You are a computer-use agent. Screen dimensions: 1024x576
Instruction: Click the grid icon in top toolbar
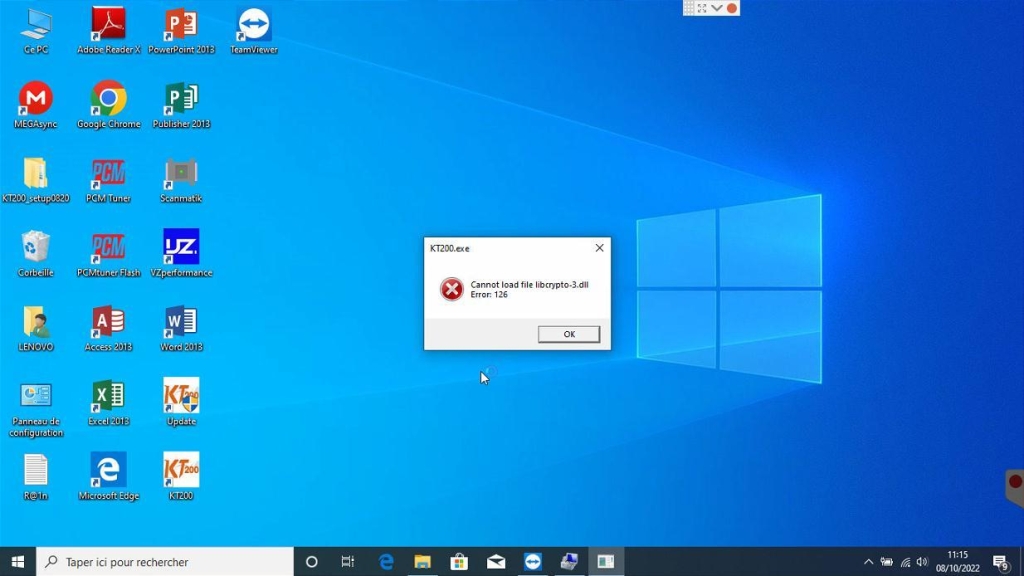coord(689,8)
